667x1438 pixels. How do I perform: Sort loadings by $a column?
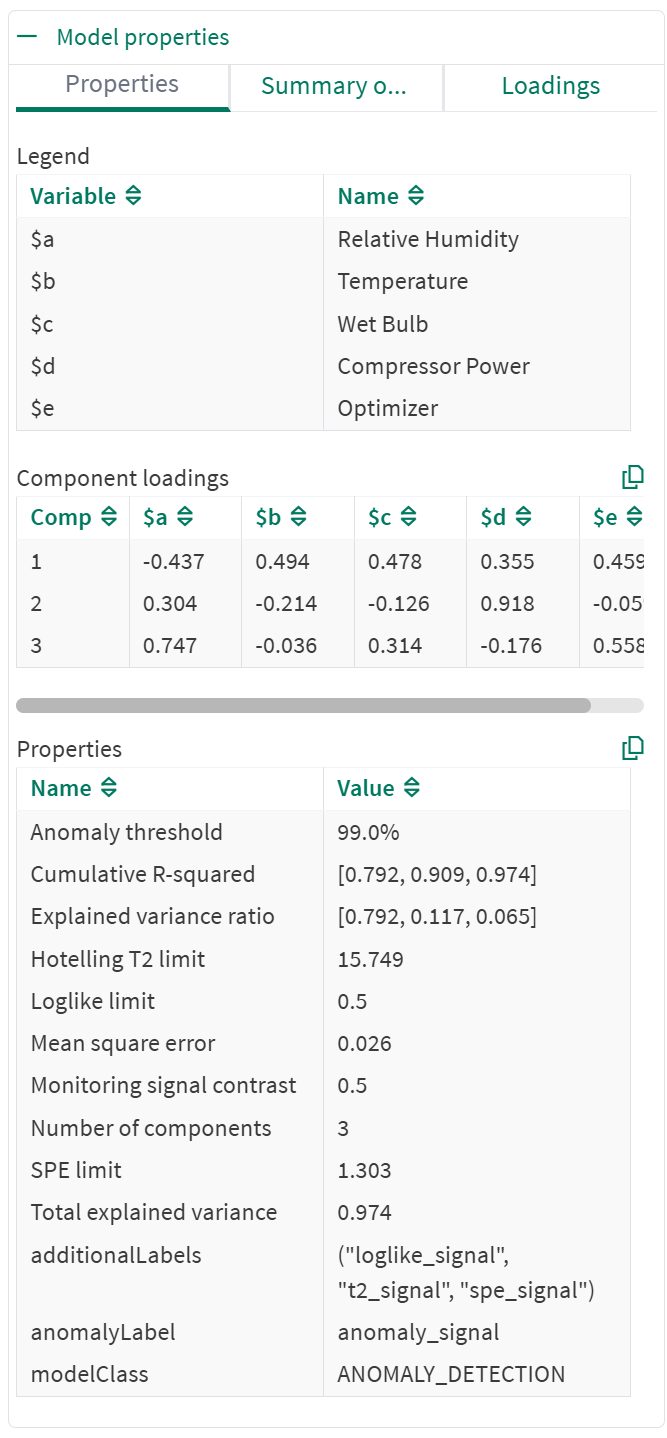(x=184, y=518)
